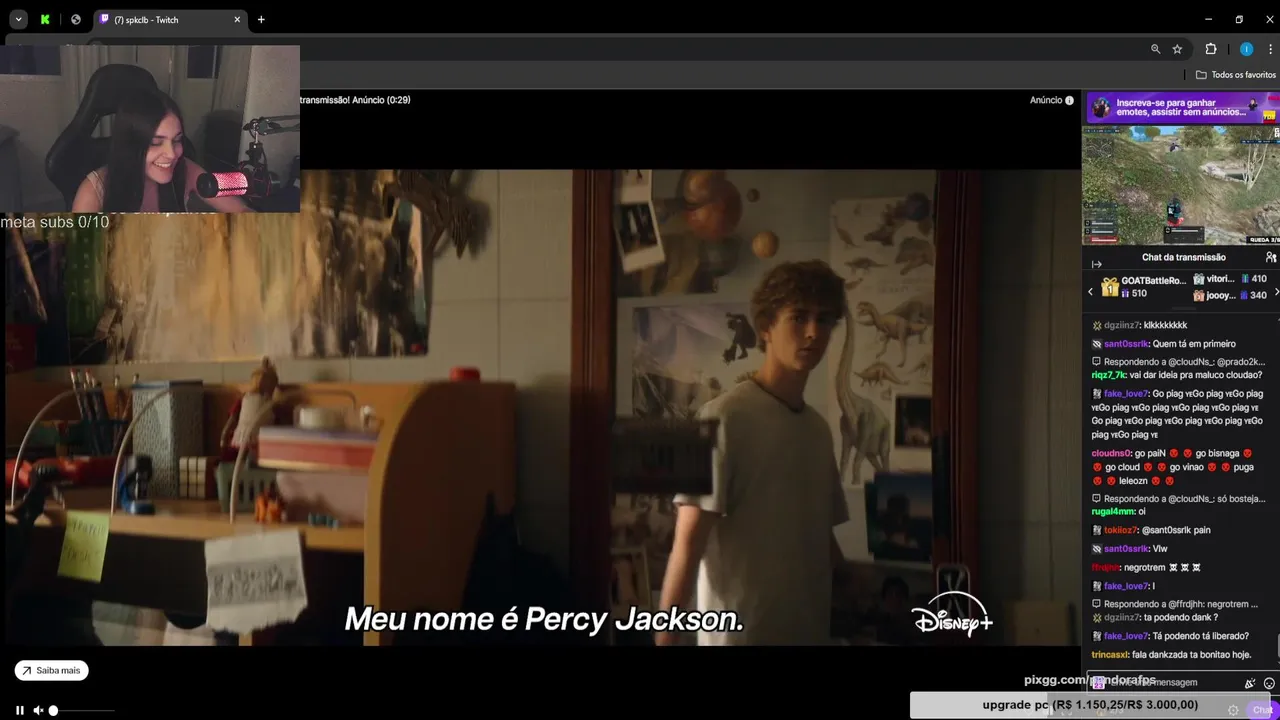Click username trincasxl in chat

coord(1110,654)
